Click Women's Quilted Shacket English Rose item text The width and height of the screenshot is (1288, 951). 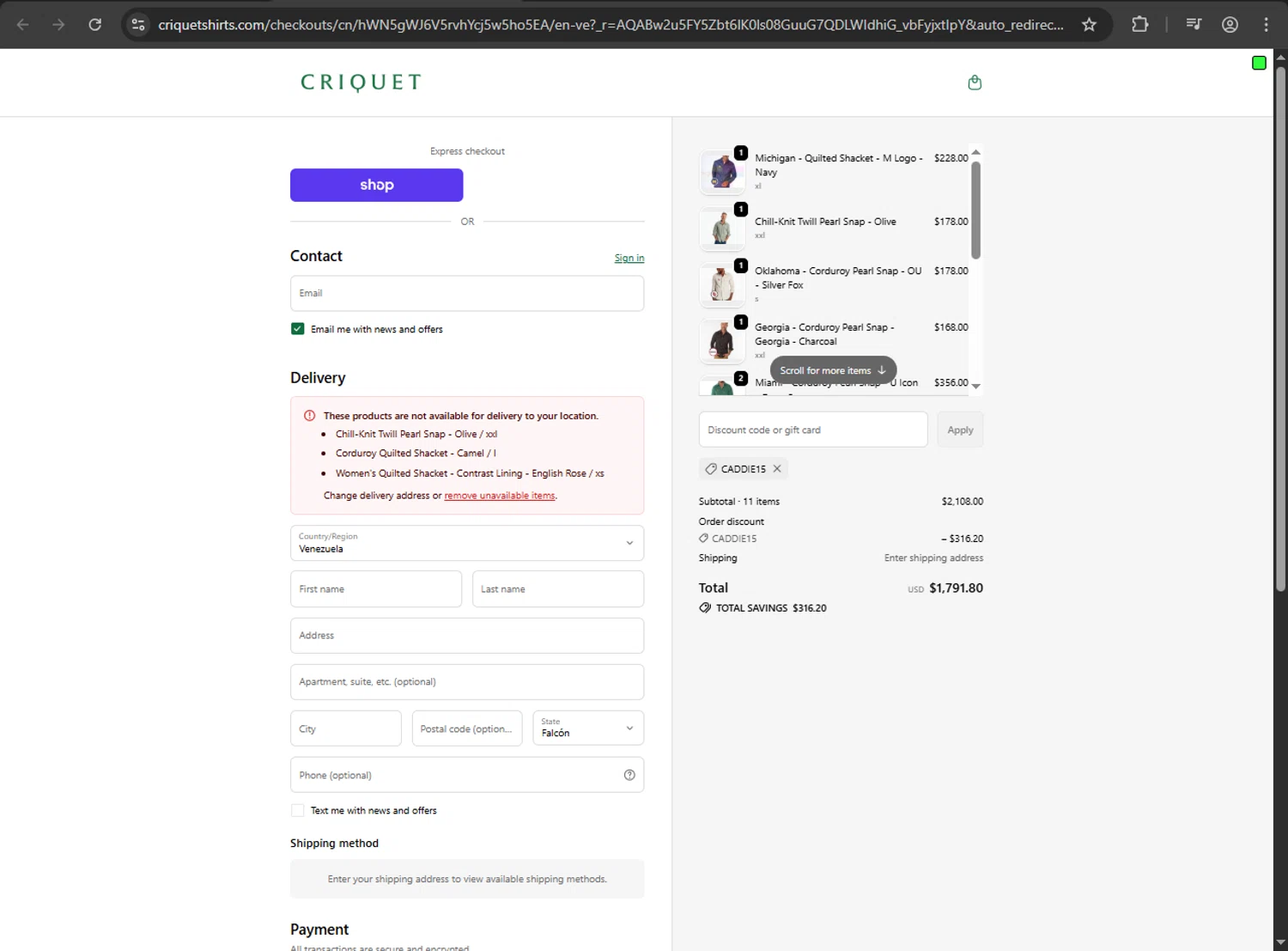470,473
